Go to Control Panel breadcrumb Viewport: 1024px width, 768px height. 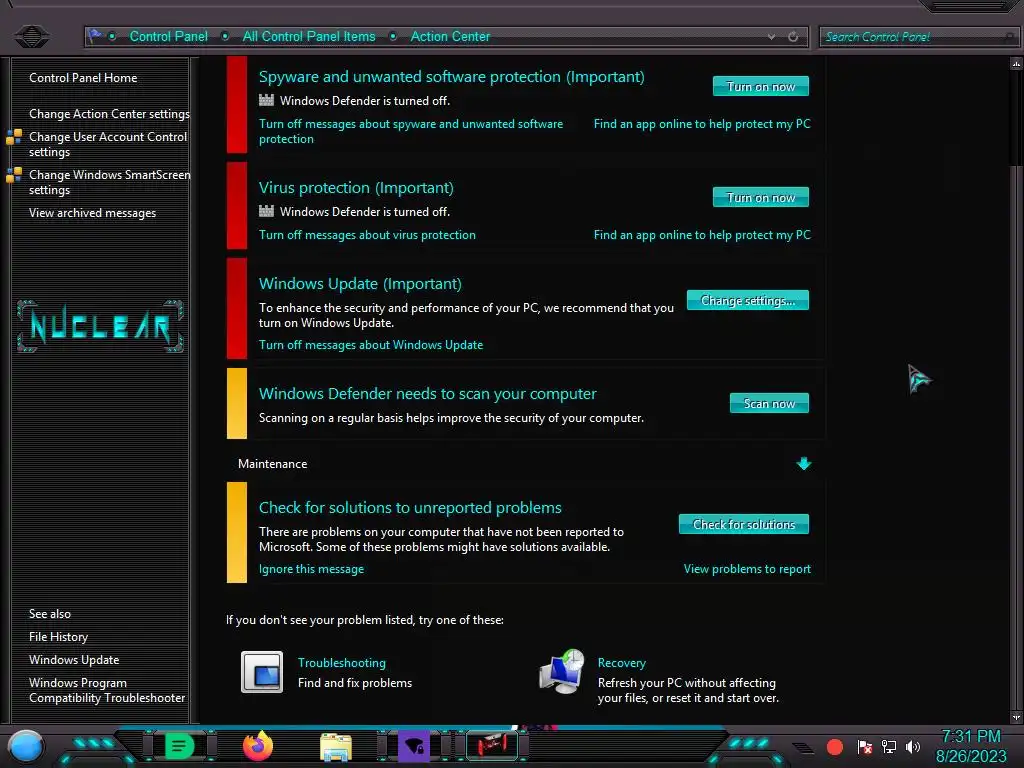[x=168, y=37]
